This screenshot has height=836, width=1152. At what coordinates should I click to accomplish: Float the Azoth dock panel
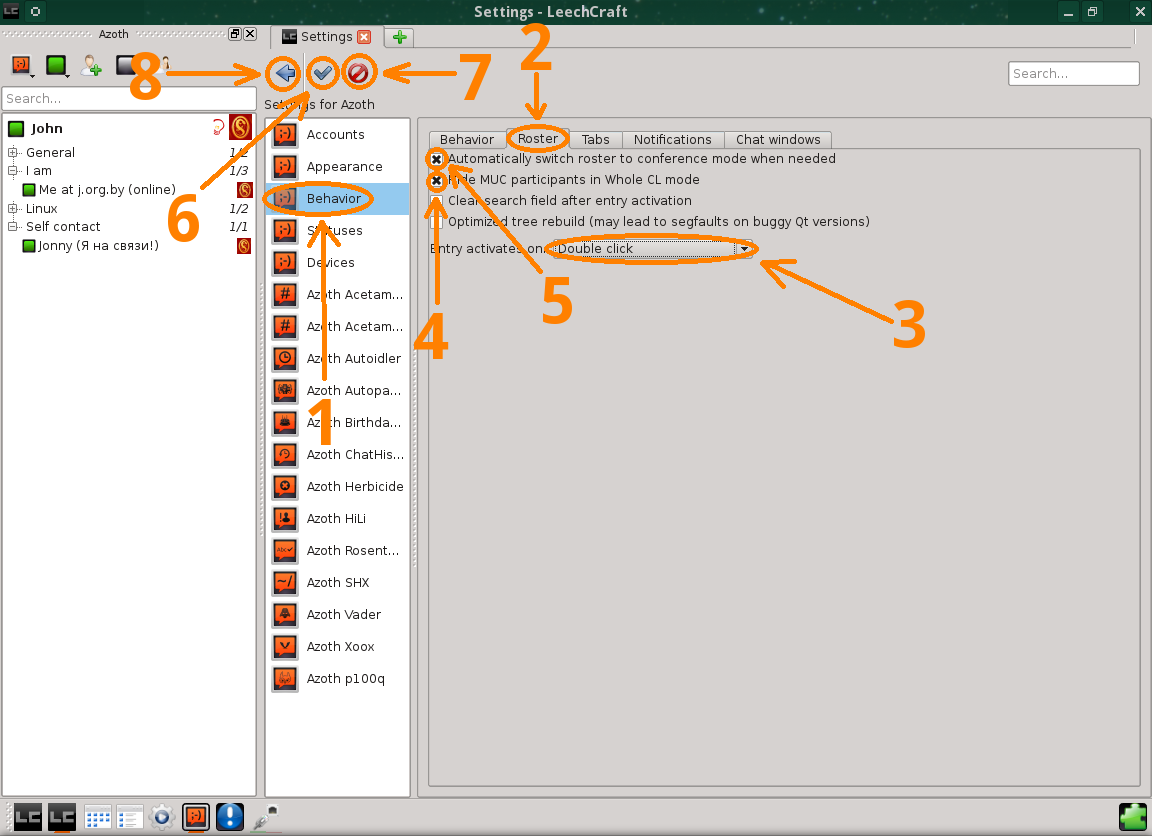(235, 34)
